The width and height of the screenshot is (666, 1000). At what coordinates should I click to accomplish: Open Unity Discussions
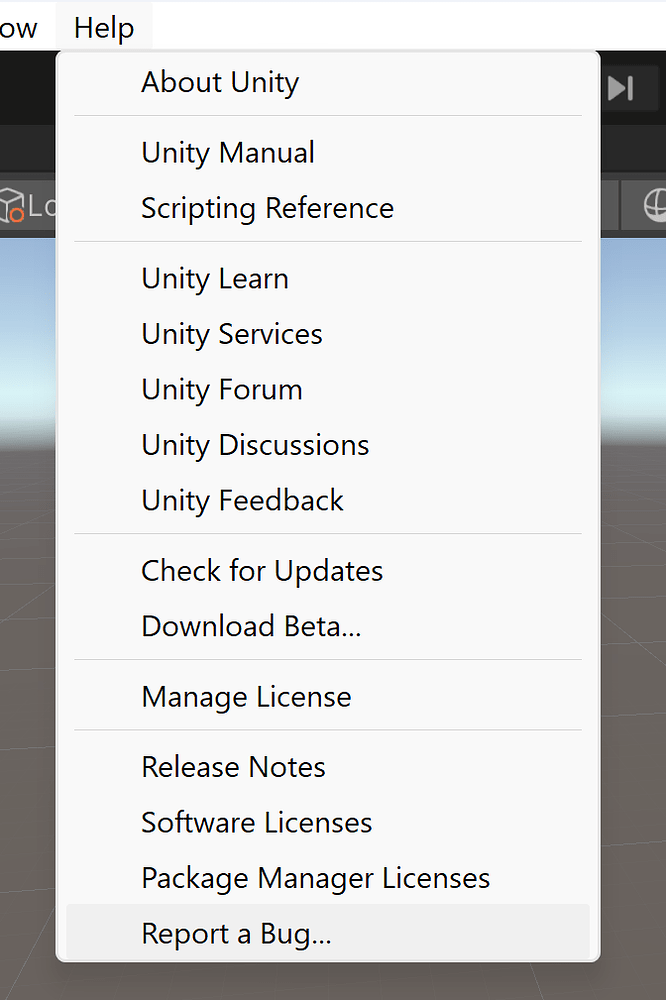255,445
